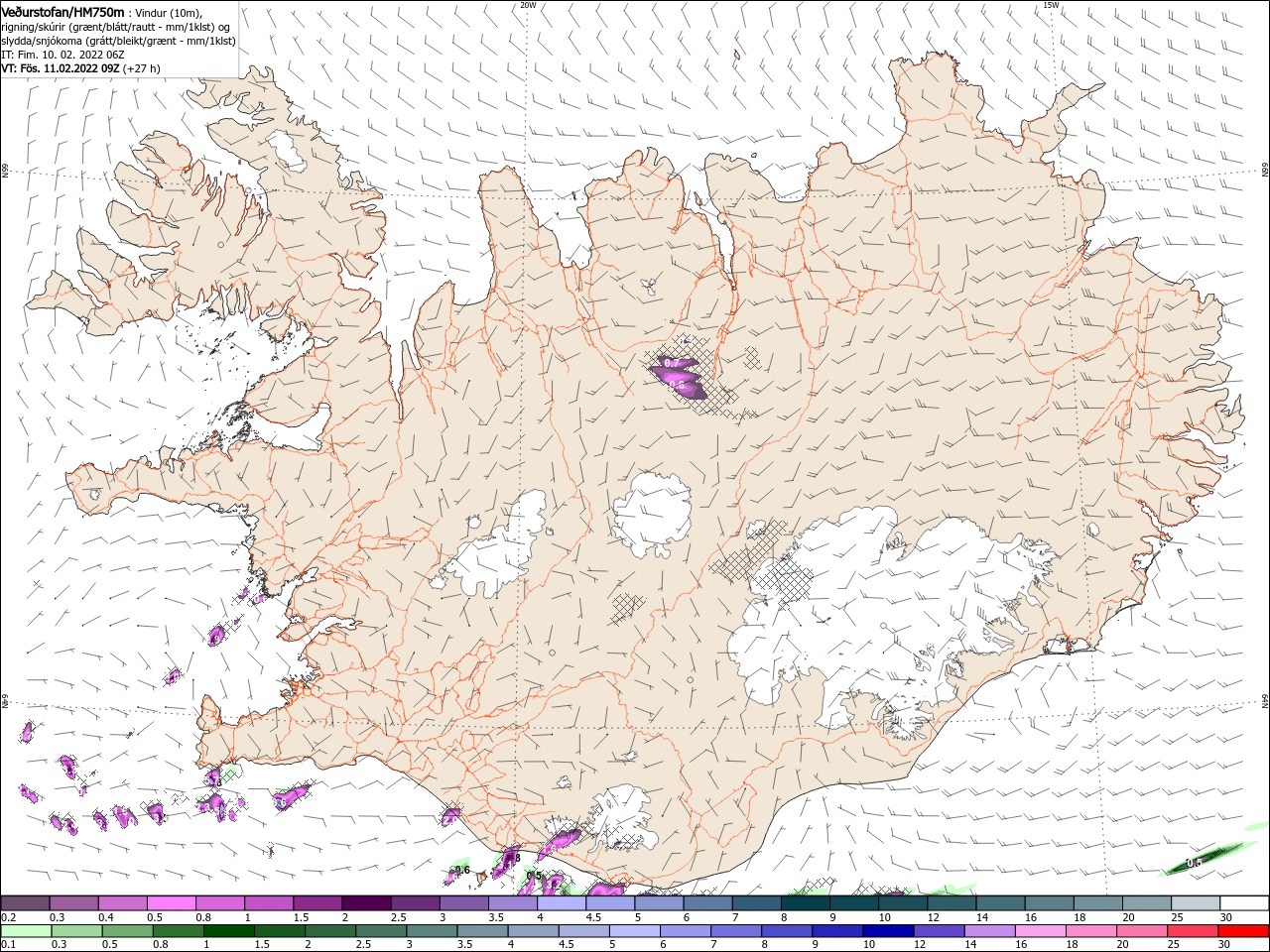Click the 'VT: Fös. 11.02.2022 09Z (+27 h)' line
Screen dimensions: 1270x952
click(80, 68)
